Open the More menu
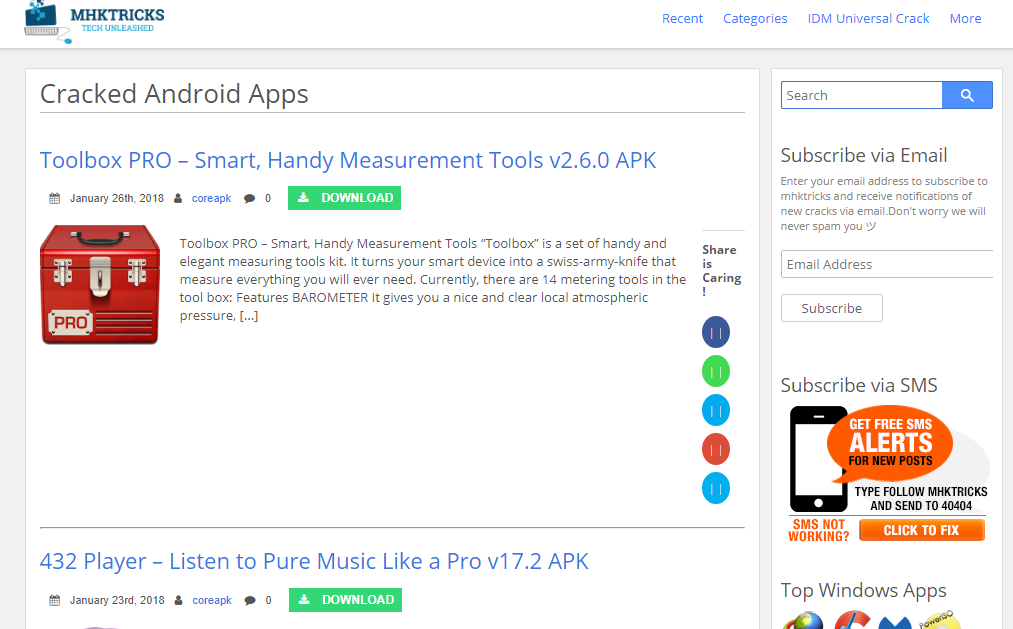 (965, 19)
